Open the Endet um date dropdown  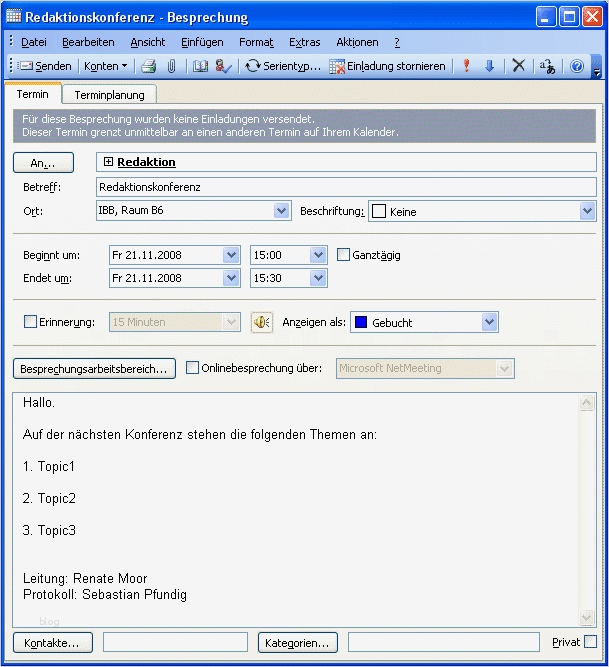point(231,278)
